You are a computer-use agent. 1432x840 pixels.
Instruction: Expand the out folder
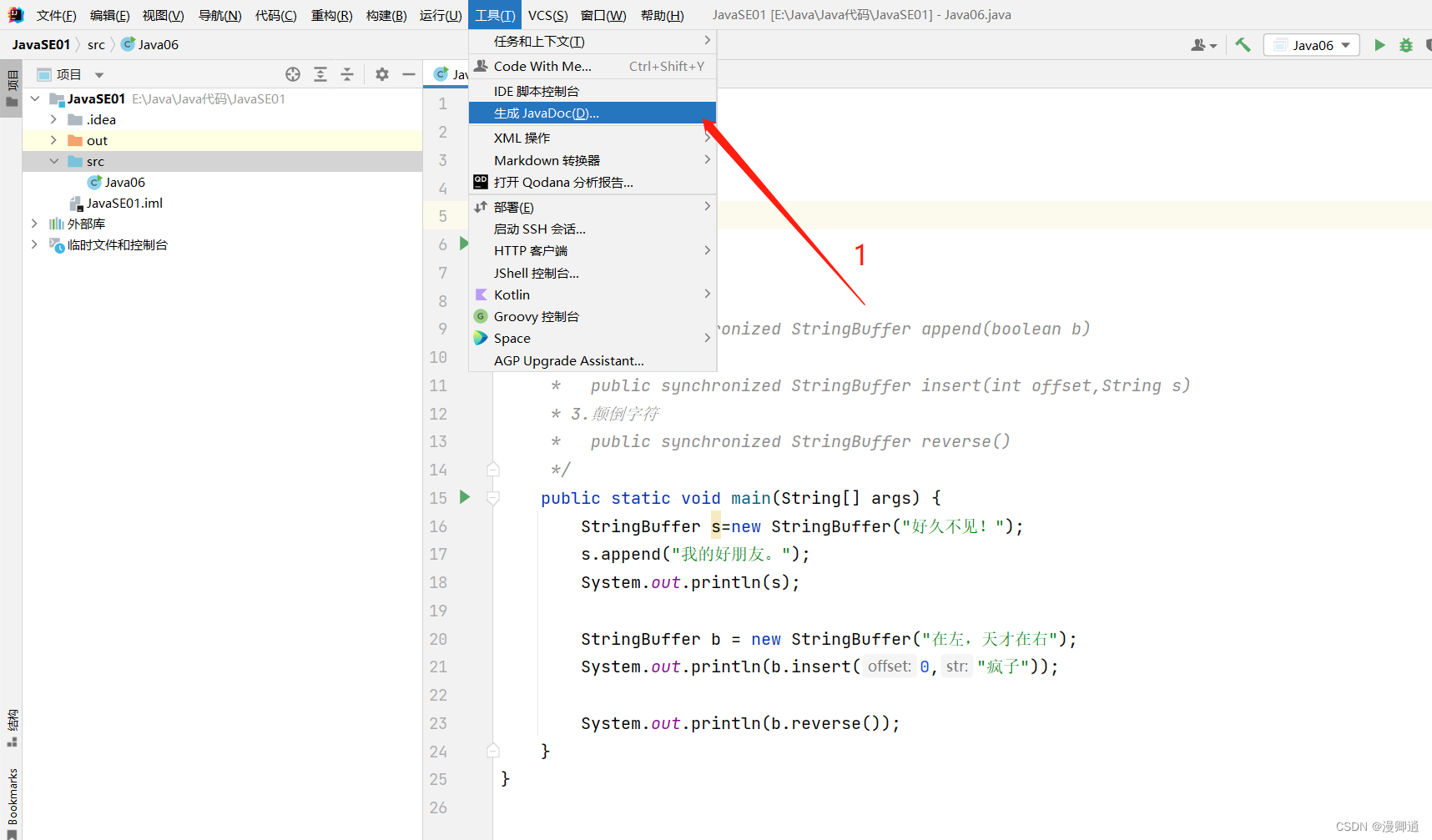53,140
